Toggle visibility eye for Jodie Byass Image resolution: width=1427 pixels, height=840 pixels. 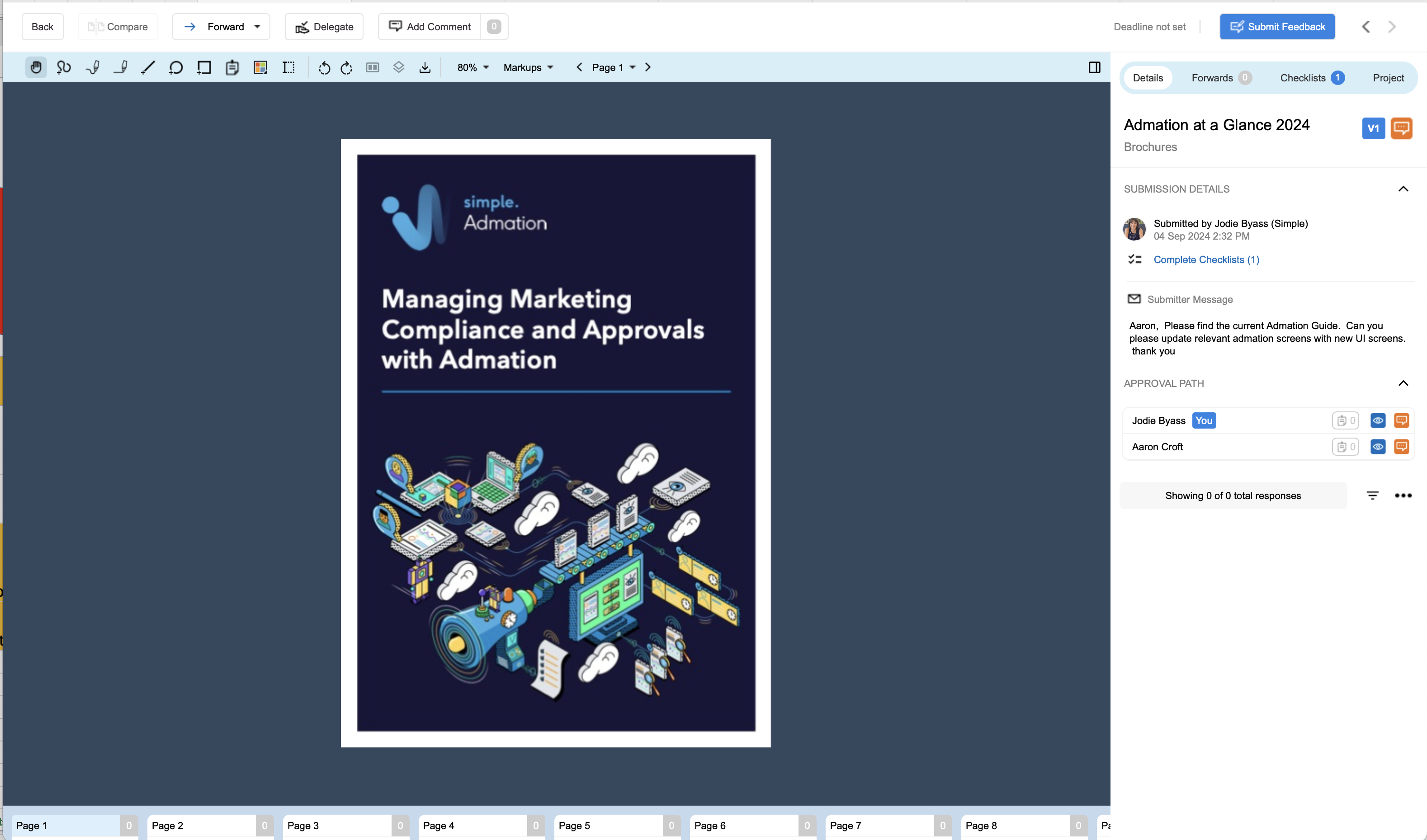click(1378, 420)
